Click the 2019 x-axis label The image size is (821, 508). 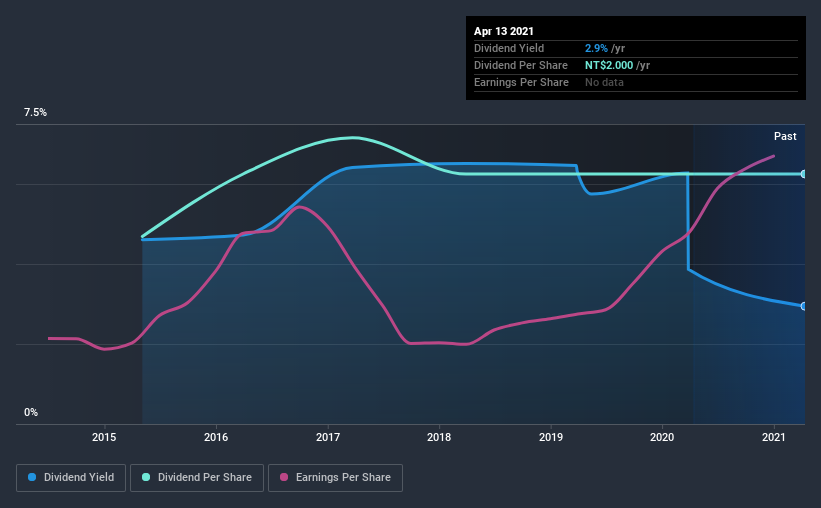coord(551,437)
